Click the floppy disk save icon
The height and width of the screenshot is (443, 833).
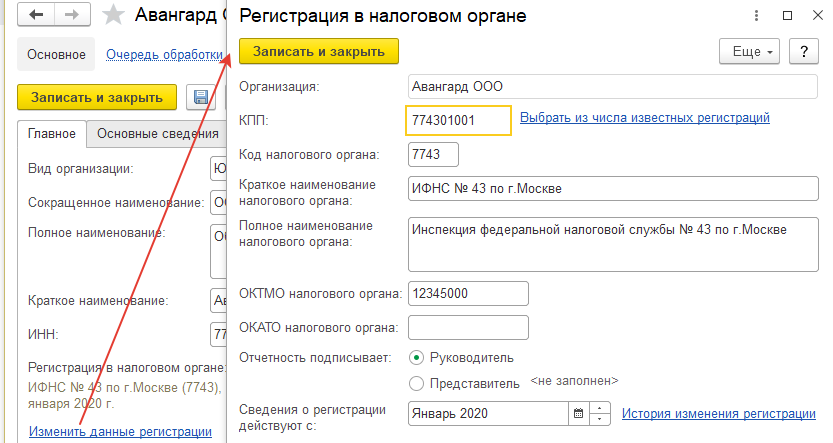pos(201,97)
